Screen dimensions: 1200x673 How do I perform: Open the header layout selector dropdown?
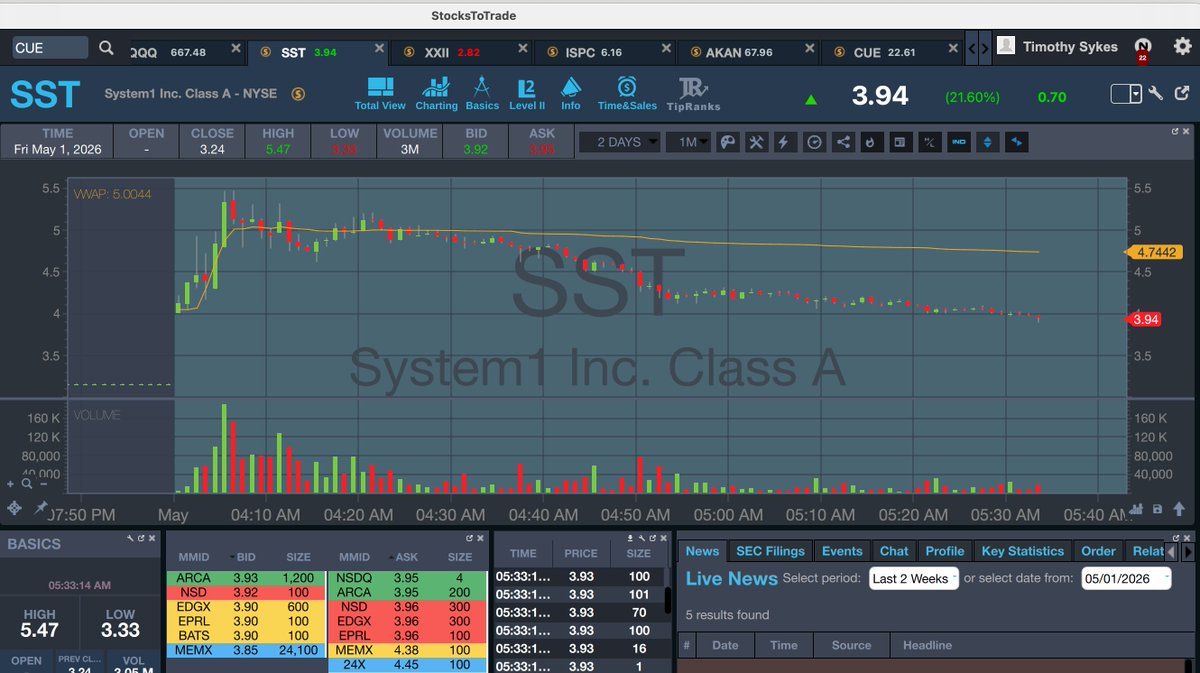pyautogui.click(x=1126, y=94)
